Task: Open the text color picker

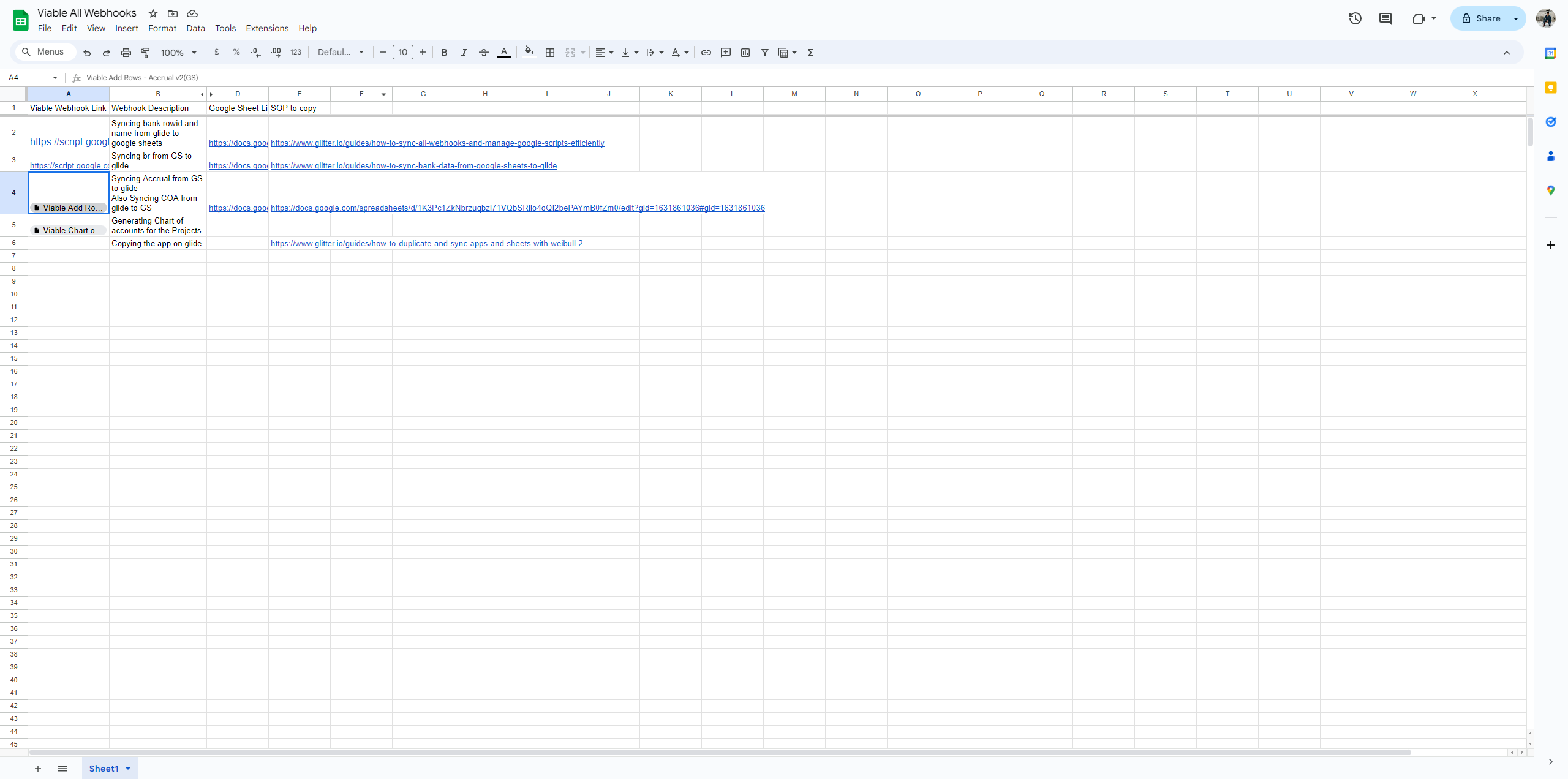Action: tap(504, 53)
